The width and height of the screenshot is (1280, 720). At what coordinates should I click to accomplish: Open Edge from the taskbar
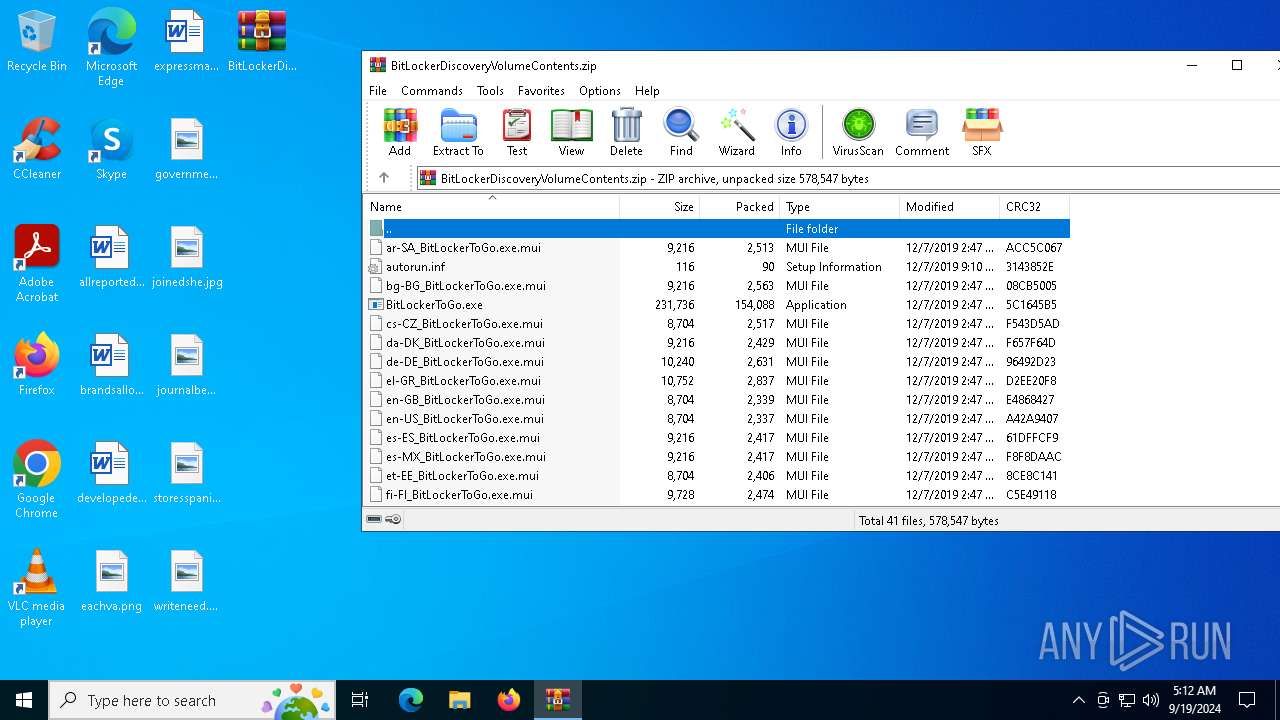pyautogui.click(x=411, y=700)
